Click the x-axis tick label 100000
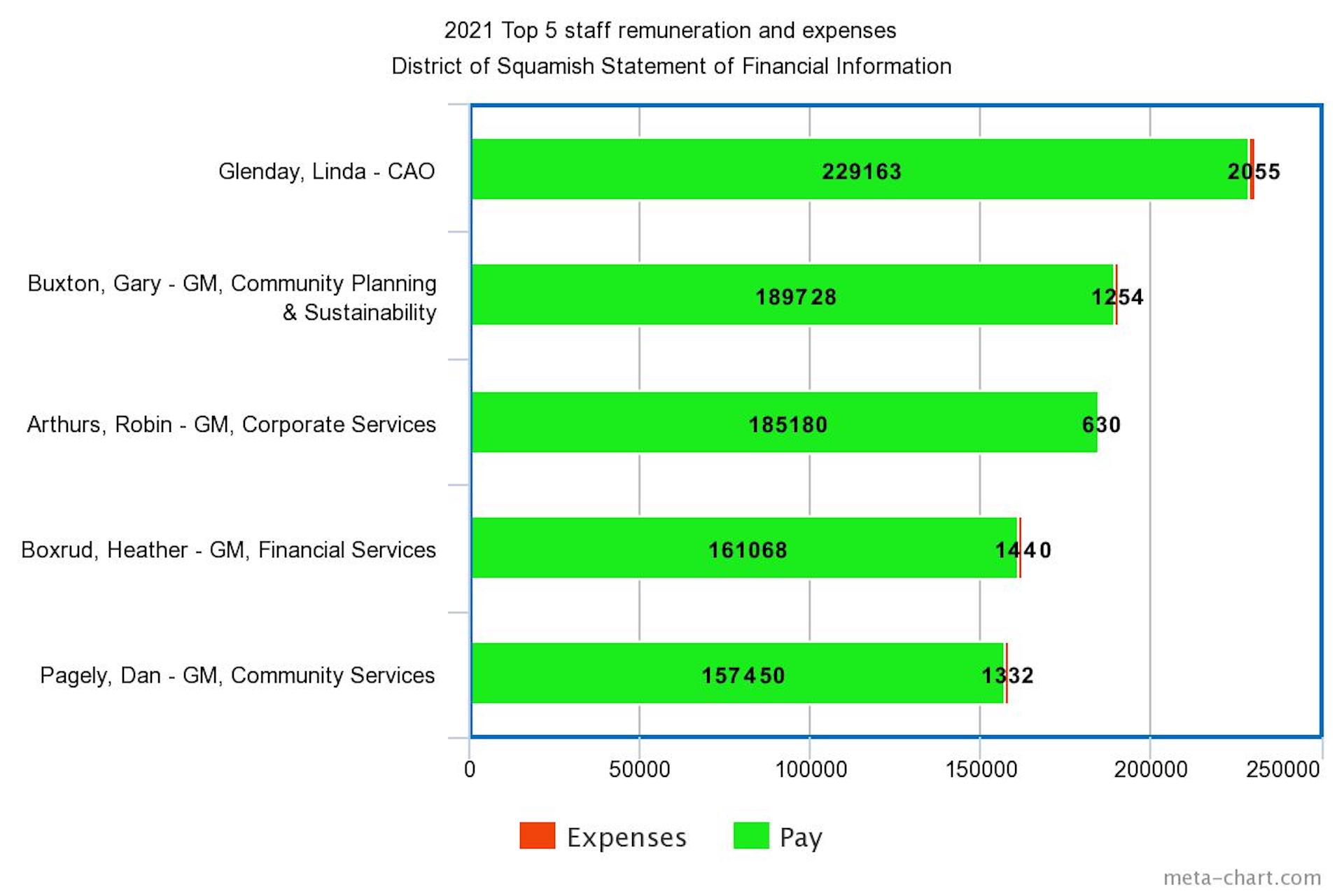This screenshot has height=896, width=1344. (x=811, y=769)
